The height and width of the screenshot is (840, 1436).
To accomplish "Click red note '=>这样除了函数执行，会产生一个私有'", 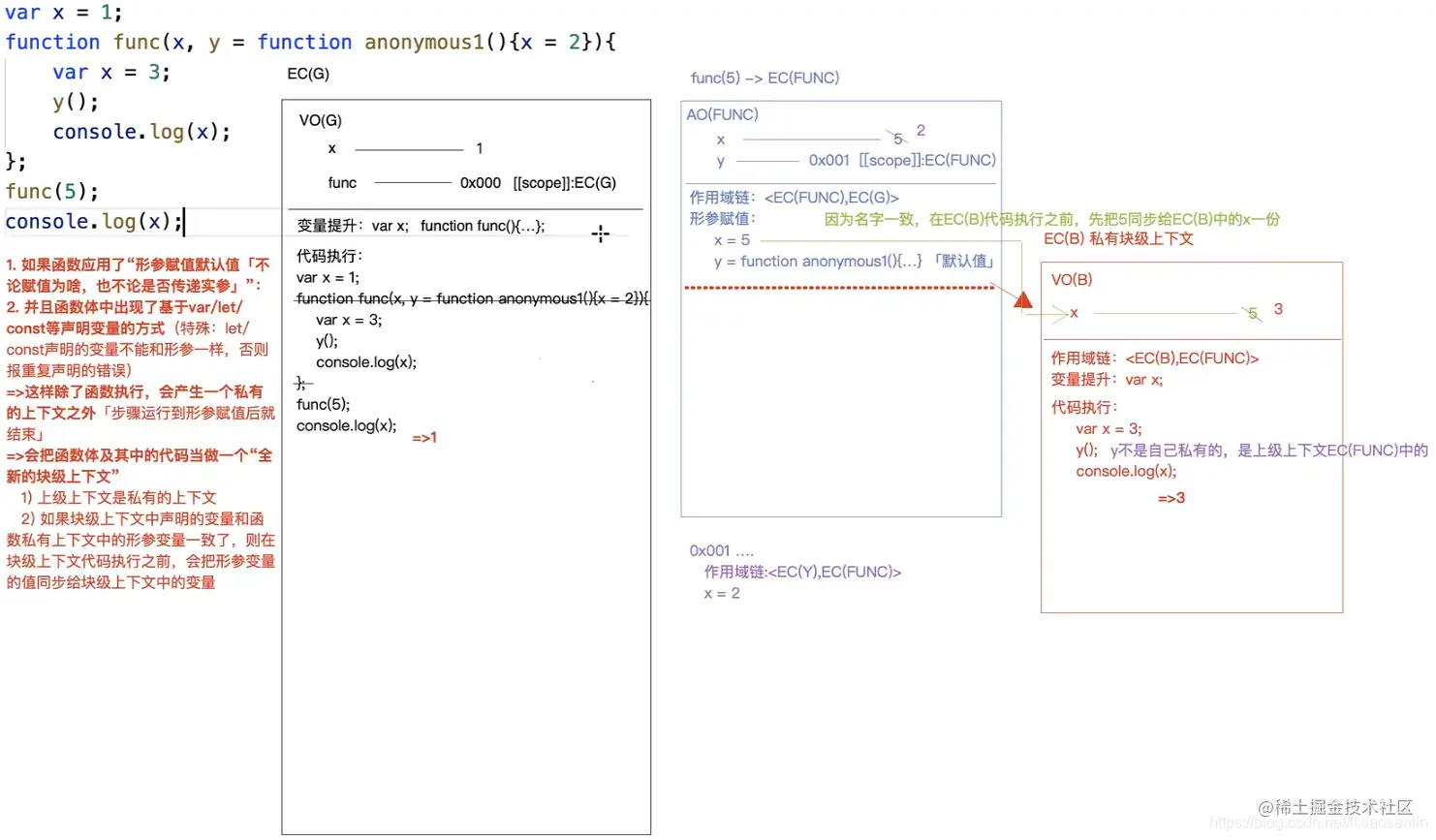I will pyautogui.click(x=135, y=391).
